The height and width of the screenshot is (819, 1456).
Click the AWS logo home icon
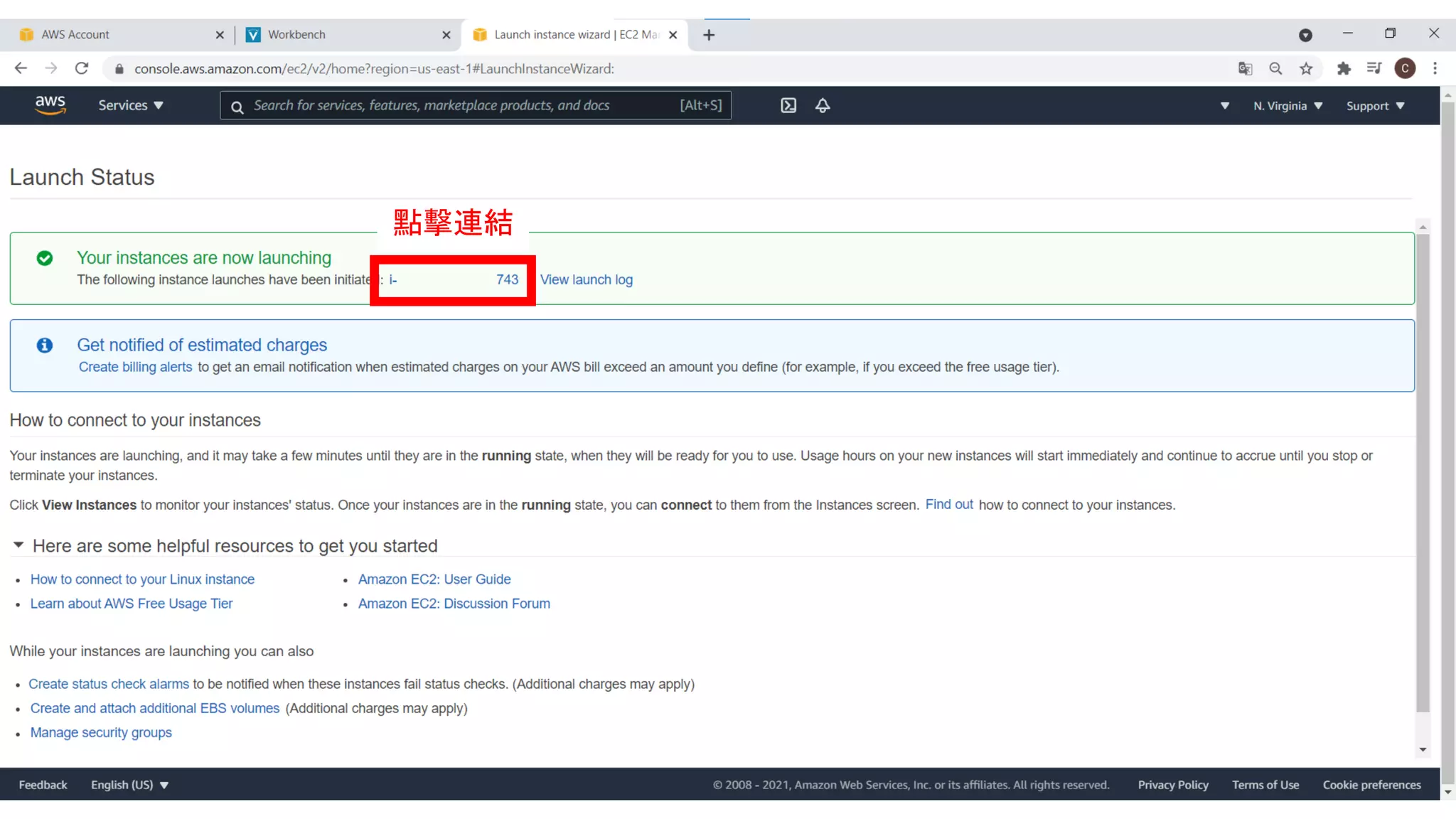click(50, 105)
